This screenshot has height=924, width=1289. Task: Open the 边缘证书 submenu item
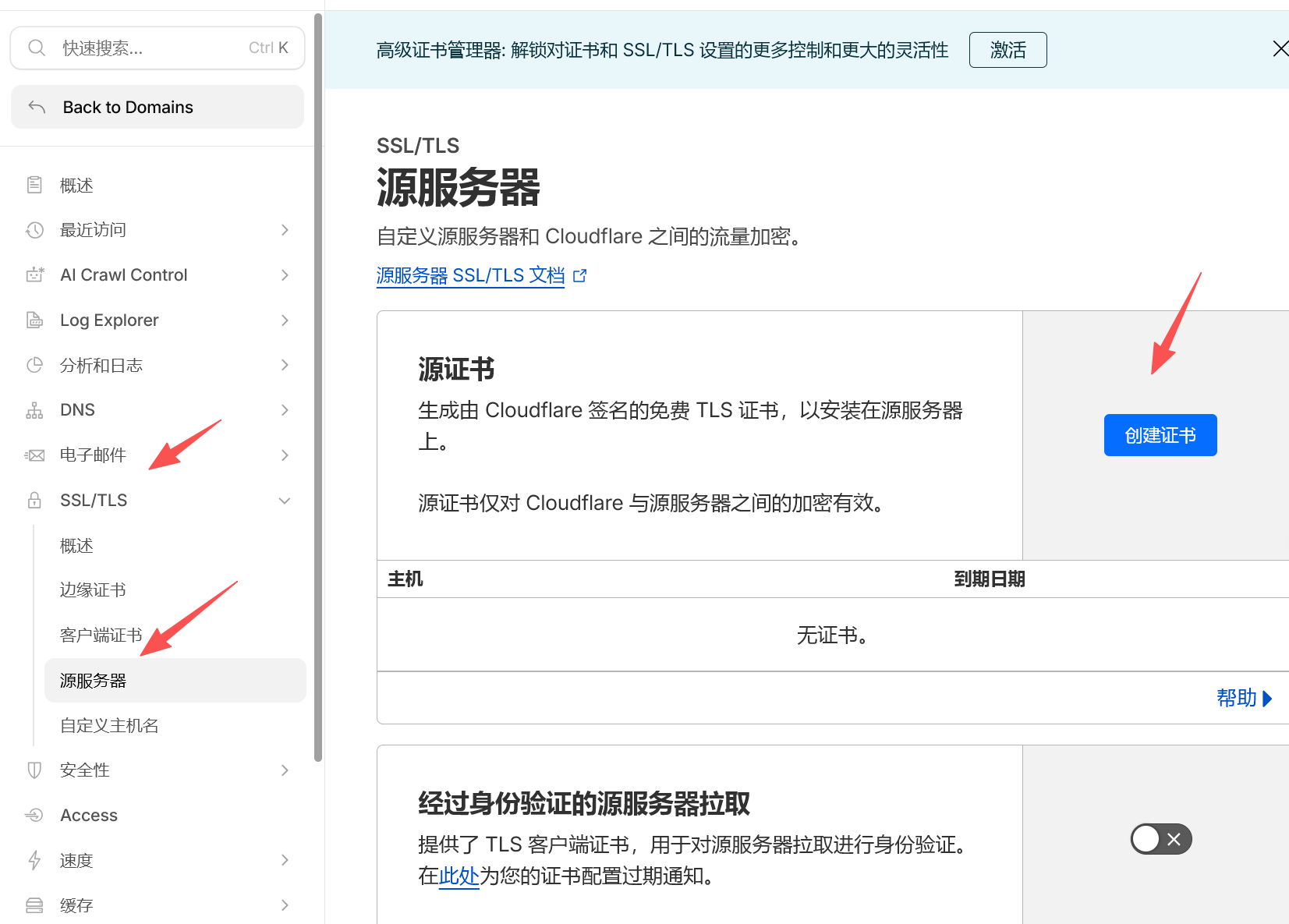coord(93,590)
